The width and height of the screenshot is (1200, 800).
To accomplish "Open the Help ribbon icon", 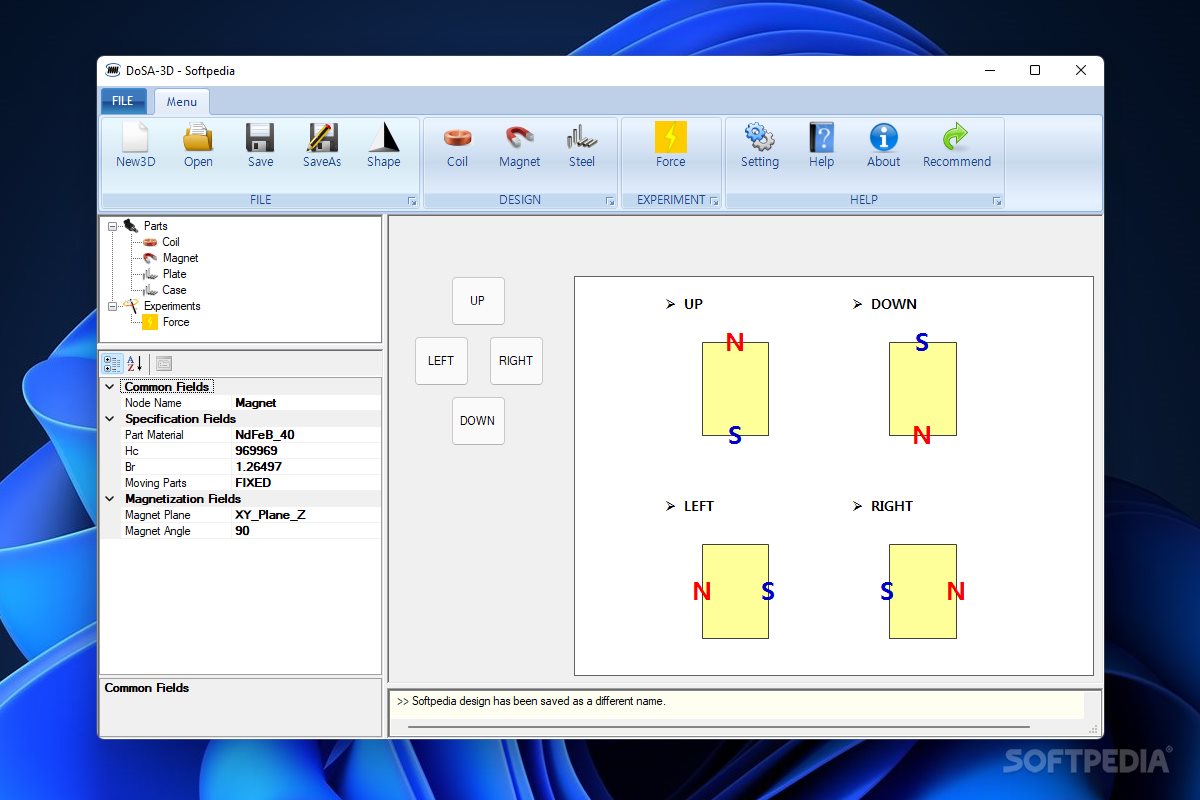I will click(821, 138).
